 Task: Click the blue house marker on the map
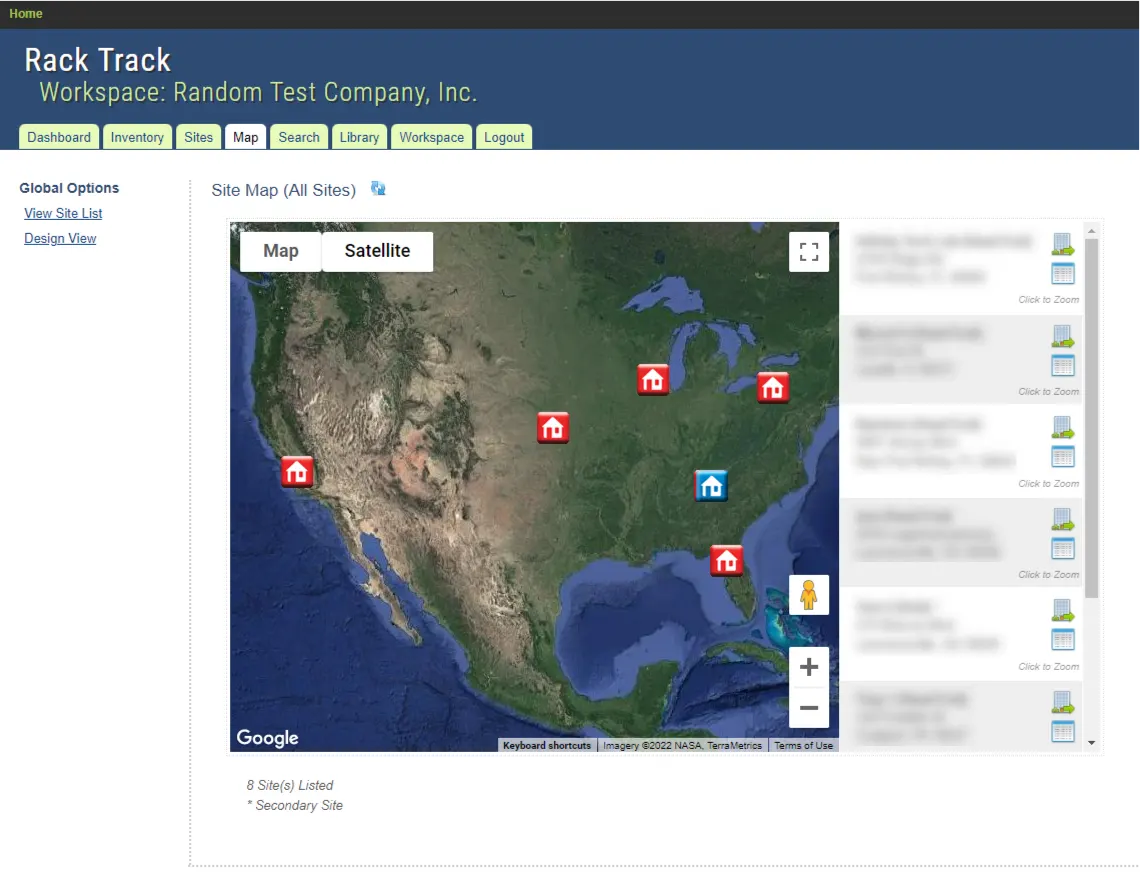tap(711, 486)
